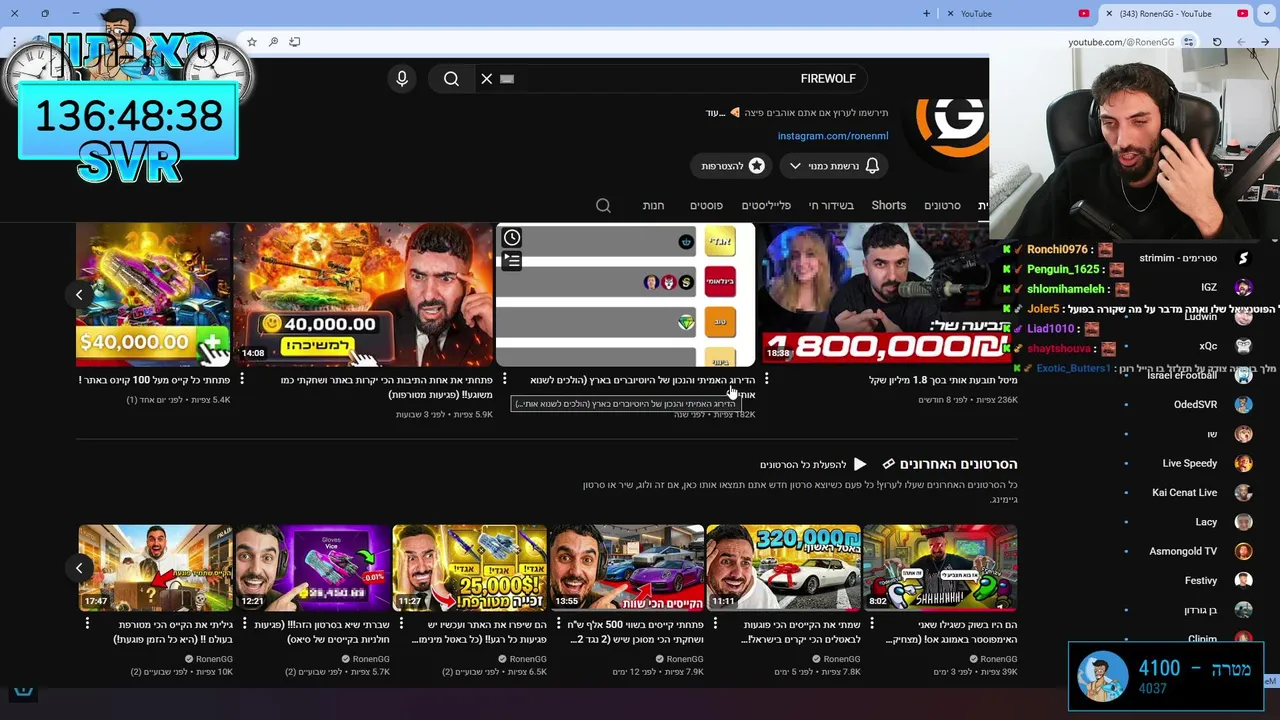Open the 18:38 video thumbnail with 1,800,000
The image size is (1280, 720).
888,295
